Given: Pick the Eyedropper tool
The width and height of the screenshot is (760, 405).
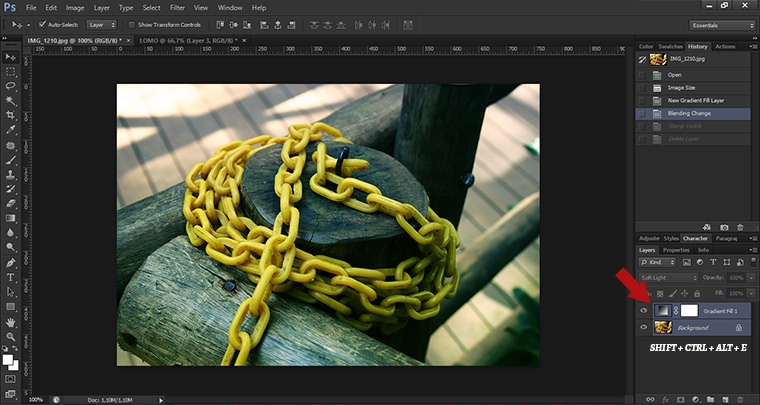Looking at the screenshot, I should [x=10, y=130].
